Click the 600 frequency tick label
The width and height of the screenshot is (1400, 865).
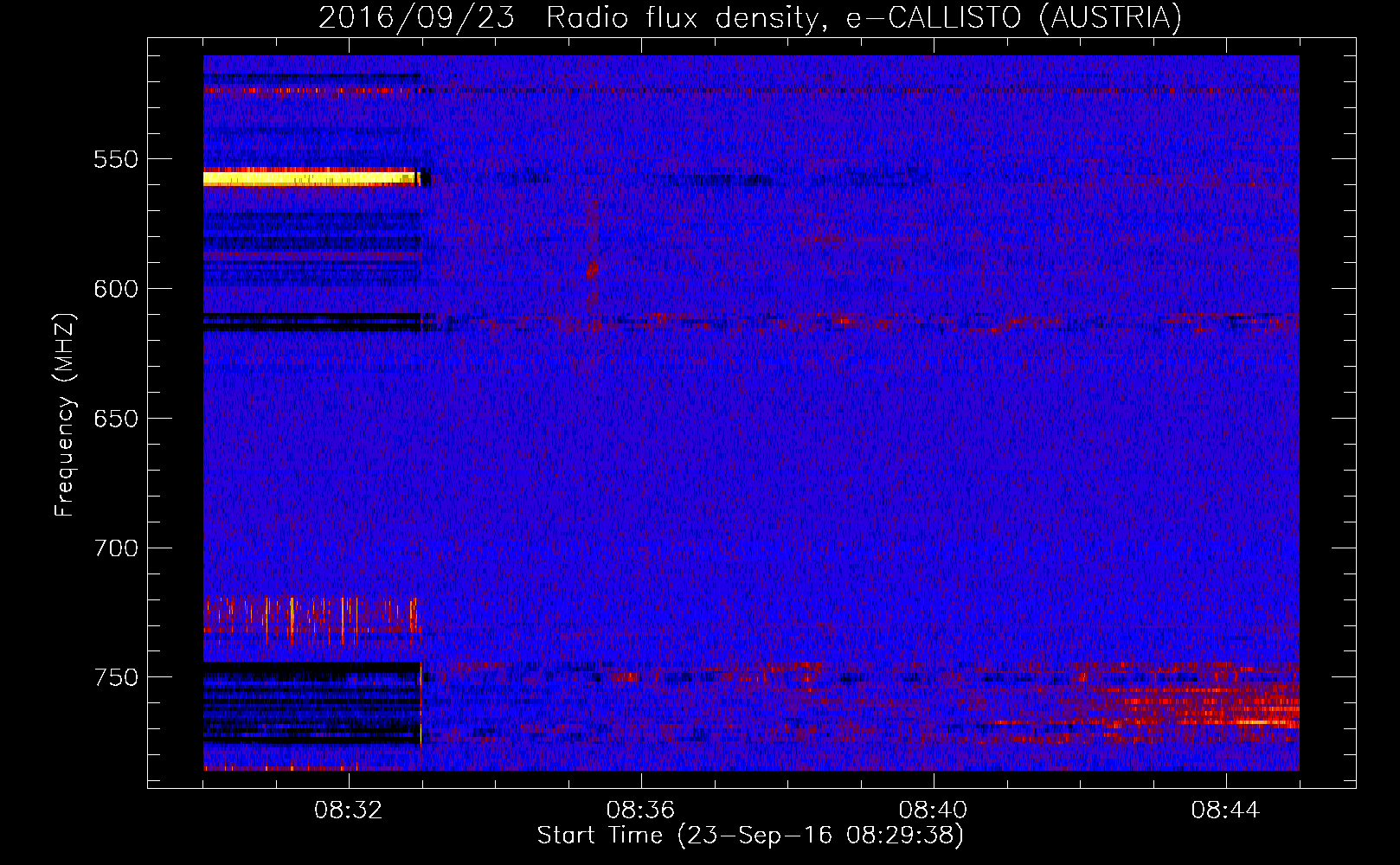[116, 289]
